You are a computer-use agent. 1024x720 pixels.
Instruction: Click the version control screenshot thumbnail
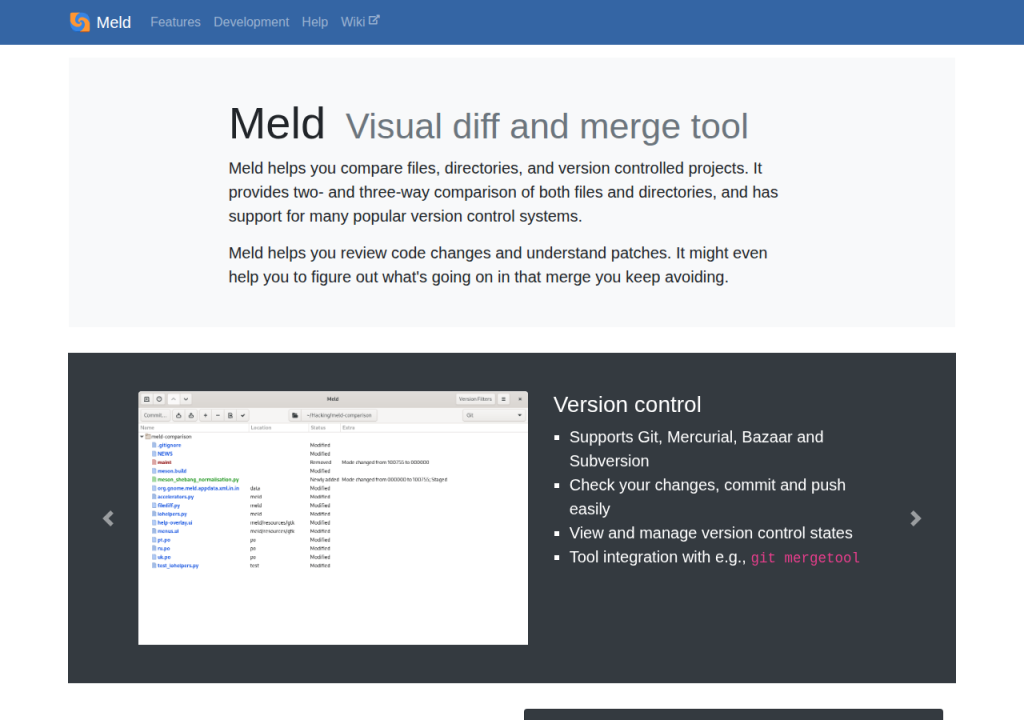333,518
